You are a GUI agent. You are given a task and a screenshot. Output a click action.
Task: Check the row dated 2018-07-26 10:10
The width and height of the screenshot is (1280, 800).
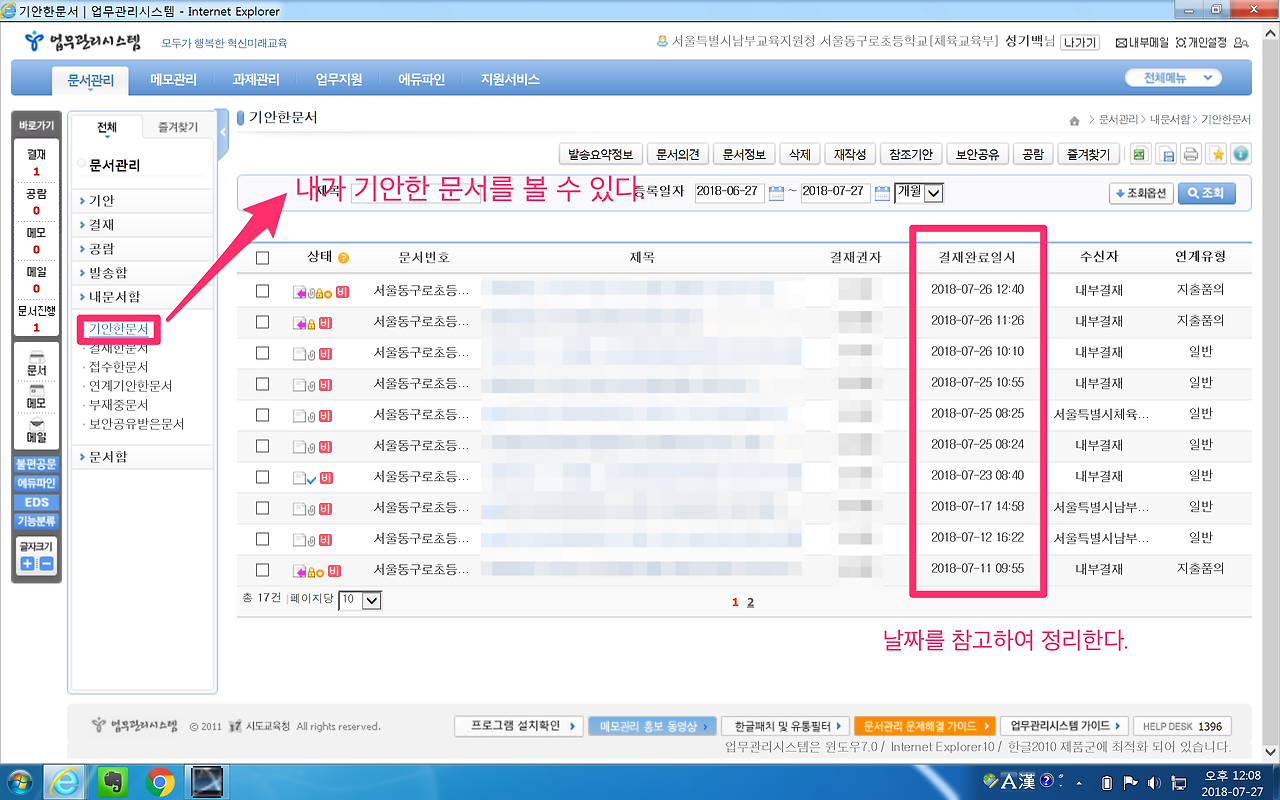coord(263,353)
